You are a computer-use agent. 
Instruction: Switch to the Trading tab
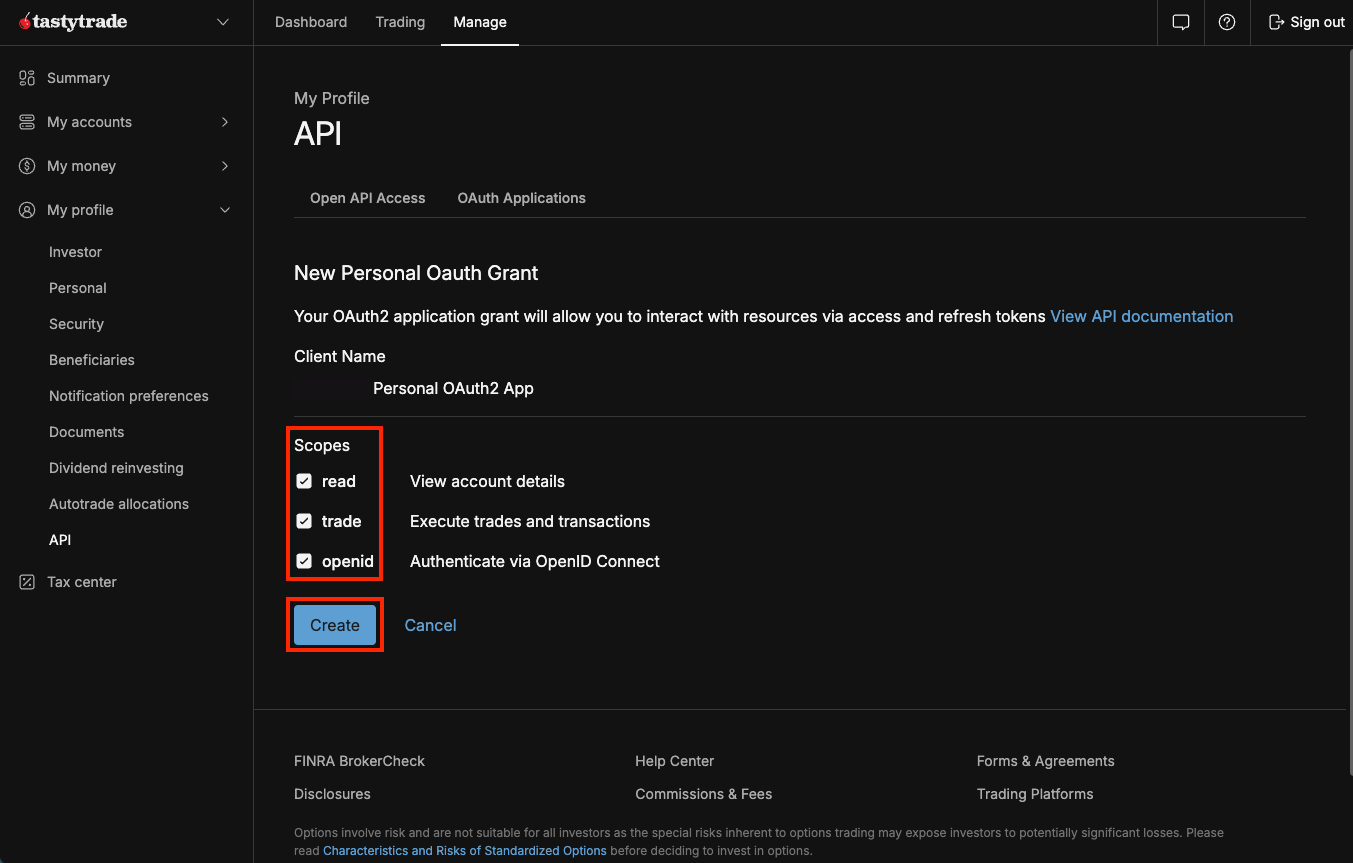click(400, 22)
